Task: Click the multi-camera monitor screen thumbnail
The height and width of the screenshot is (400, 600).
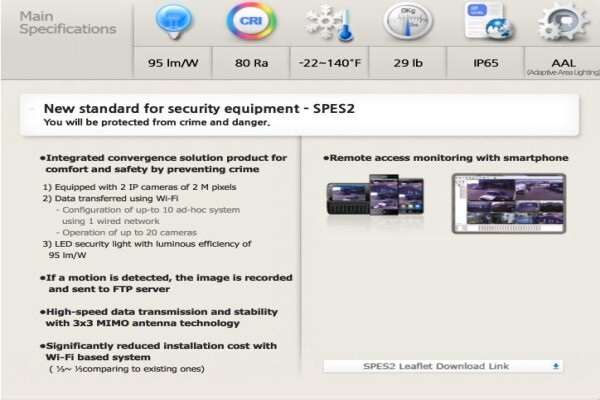Action: (x=509, y=203)
